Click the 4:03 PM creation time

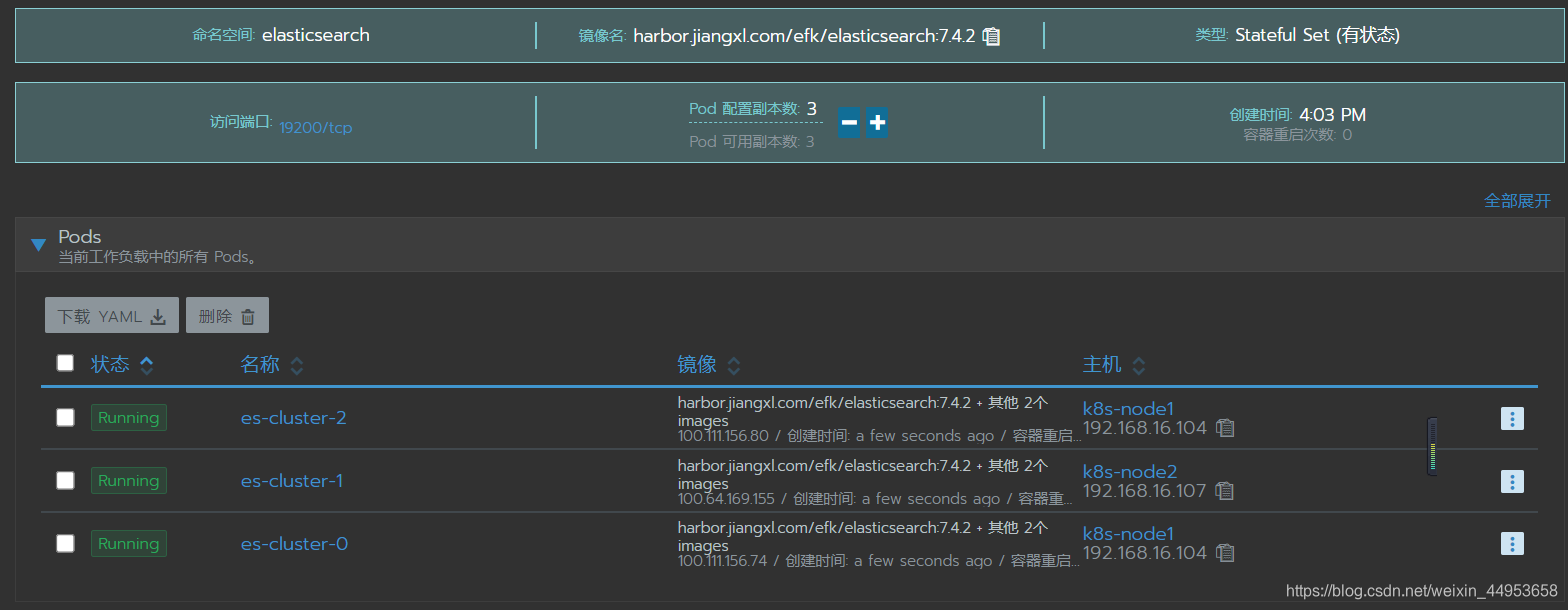(x=1332, y=115)
